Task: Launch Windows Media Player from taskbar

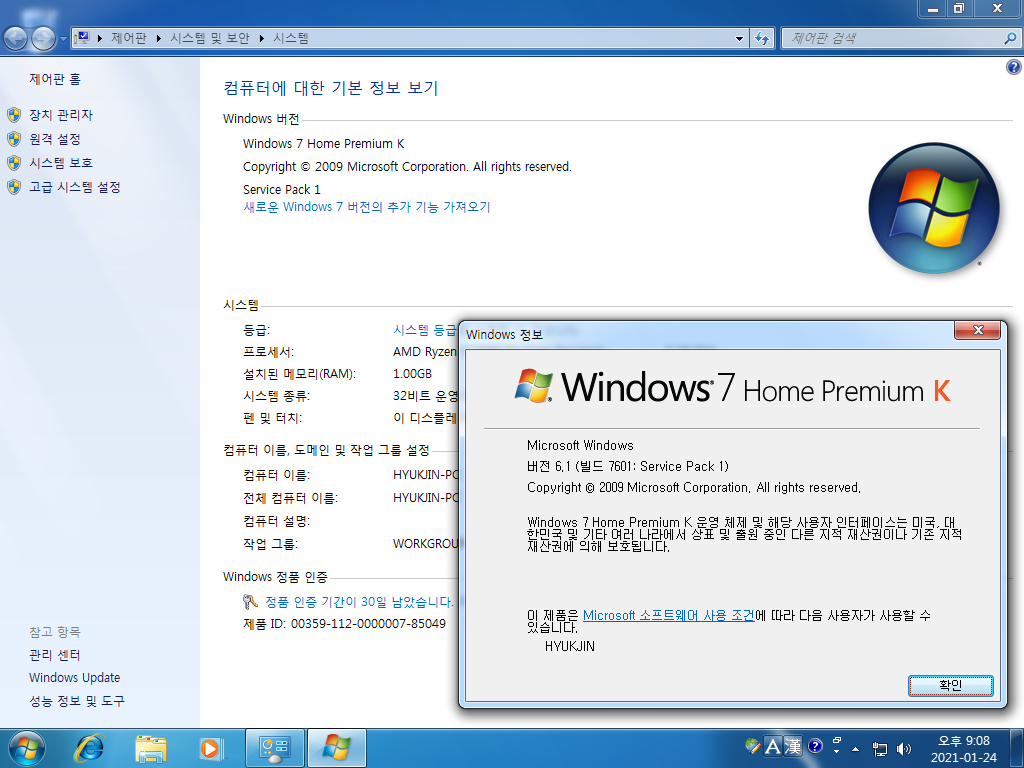Action: point(210,748)
